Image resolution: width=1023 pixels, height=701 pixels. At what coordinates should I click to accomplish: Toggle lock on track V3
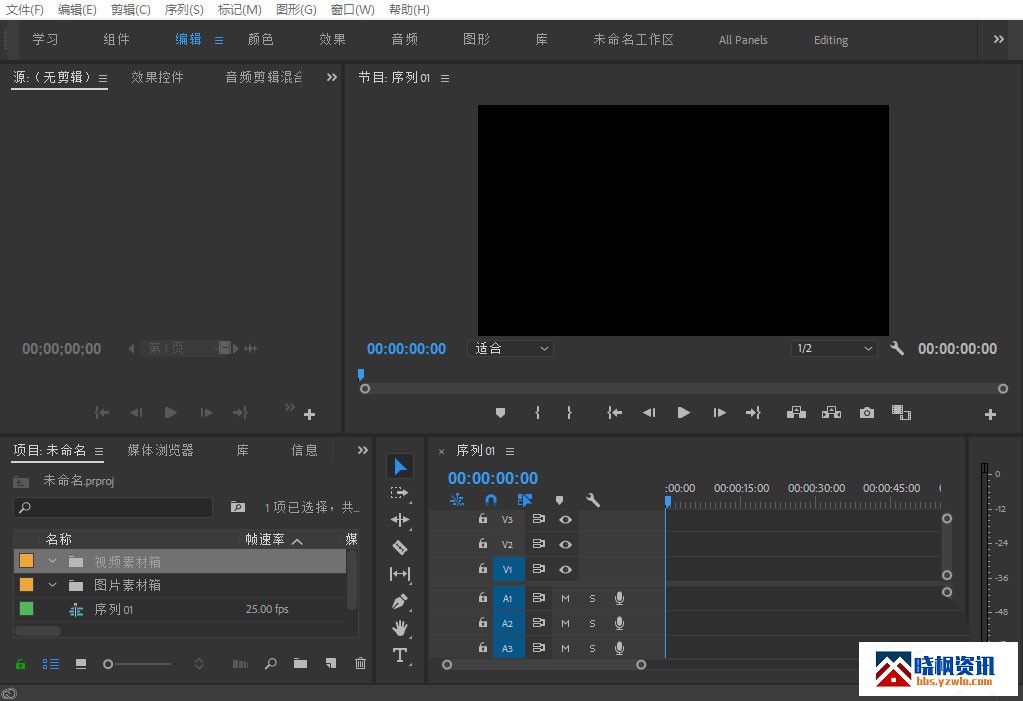pos(482,518)
